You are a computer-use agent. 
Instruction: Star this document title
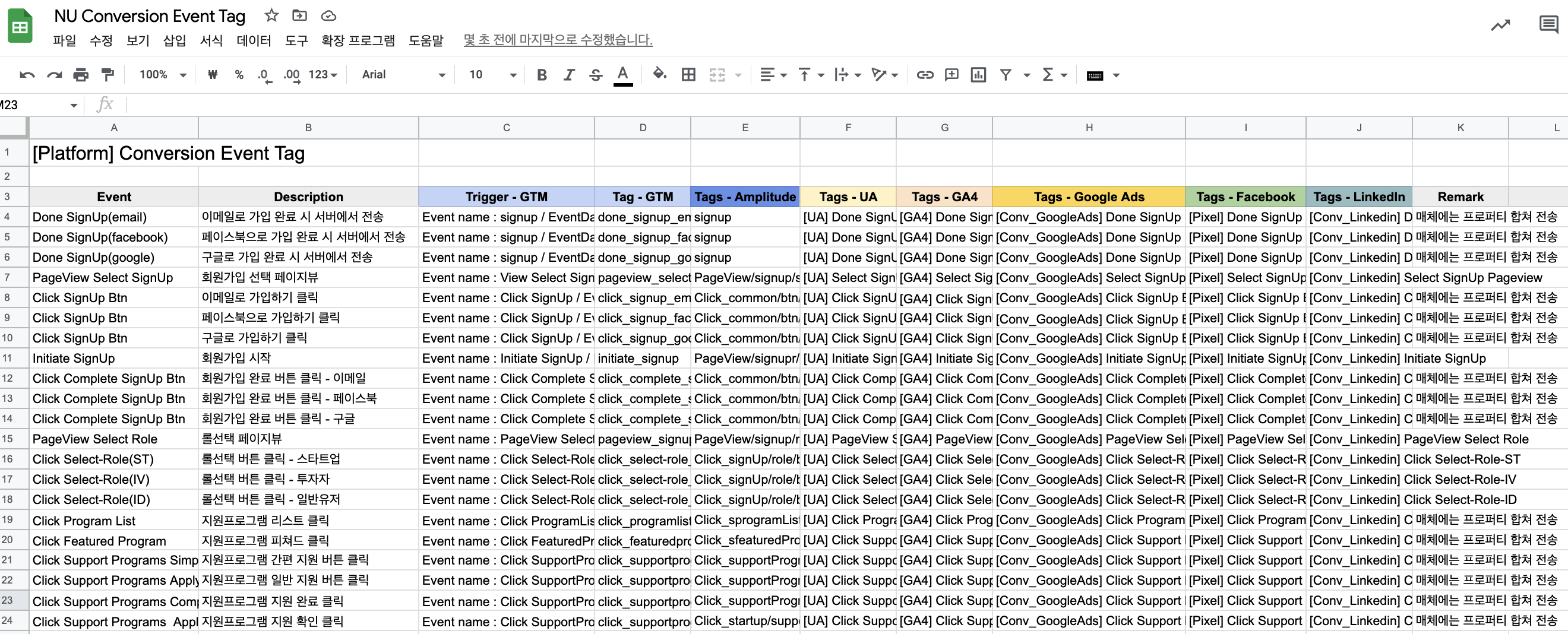pyautogui.click(x=271, y=16)
